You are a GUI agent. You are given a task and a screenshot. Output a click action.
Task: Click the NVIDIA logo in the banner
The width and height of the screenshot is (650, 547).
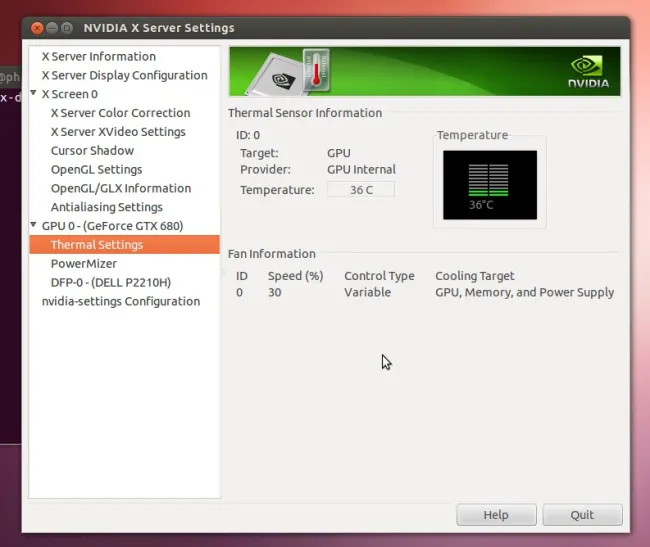pyautogui.click(x=588, y=71)
